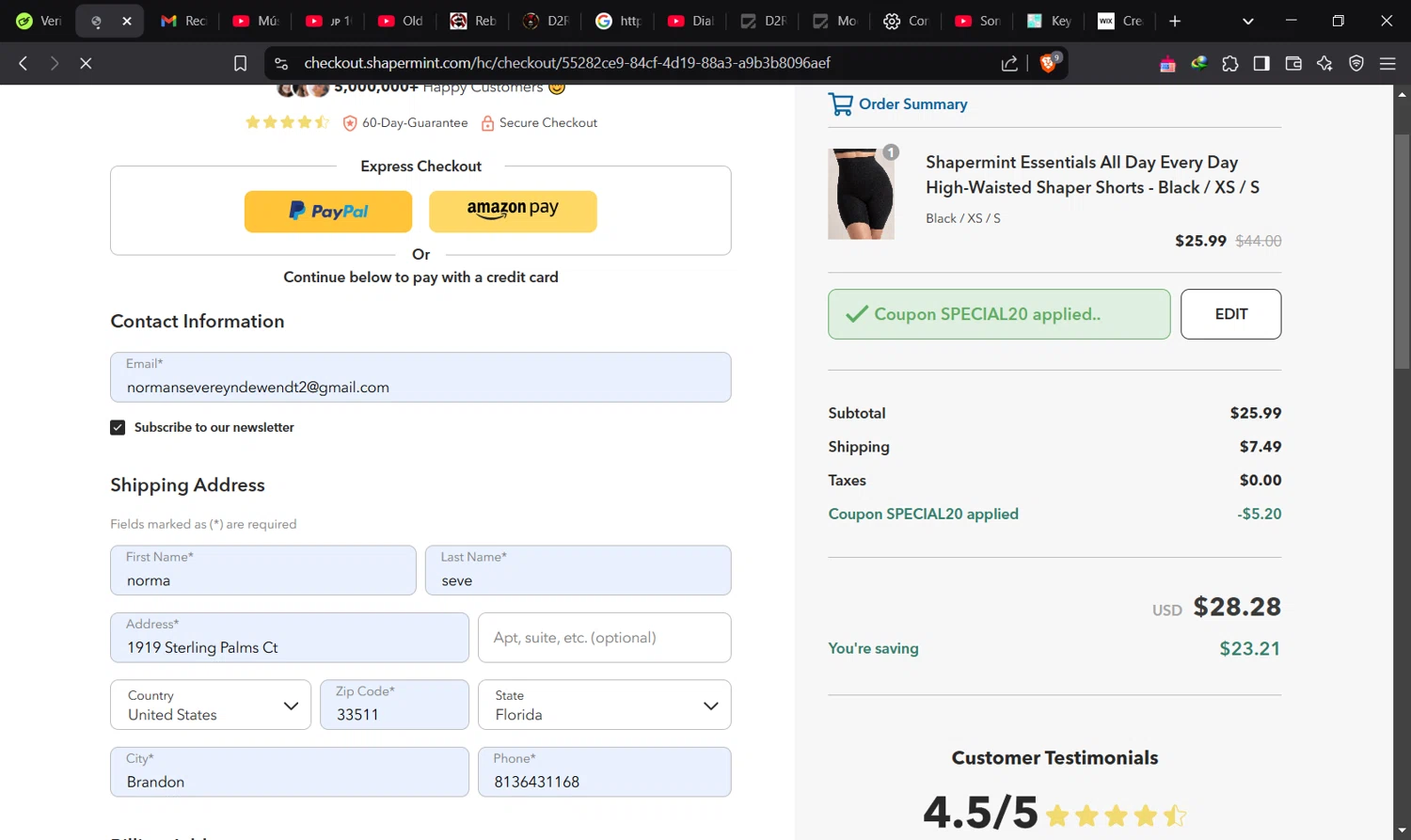
Task: Click the Apt, suite, etc. field
Action: pos(605,638)
